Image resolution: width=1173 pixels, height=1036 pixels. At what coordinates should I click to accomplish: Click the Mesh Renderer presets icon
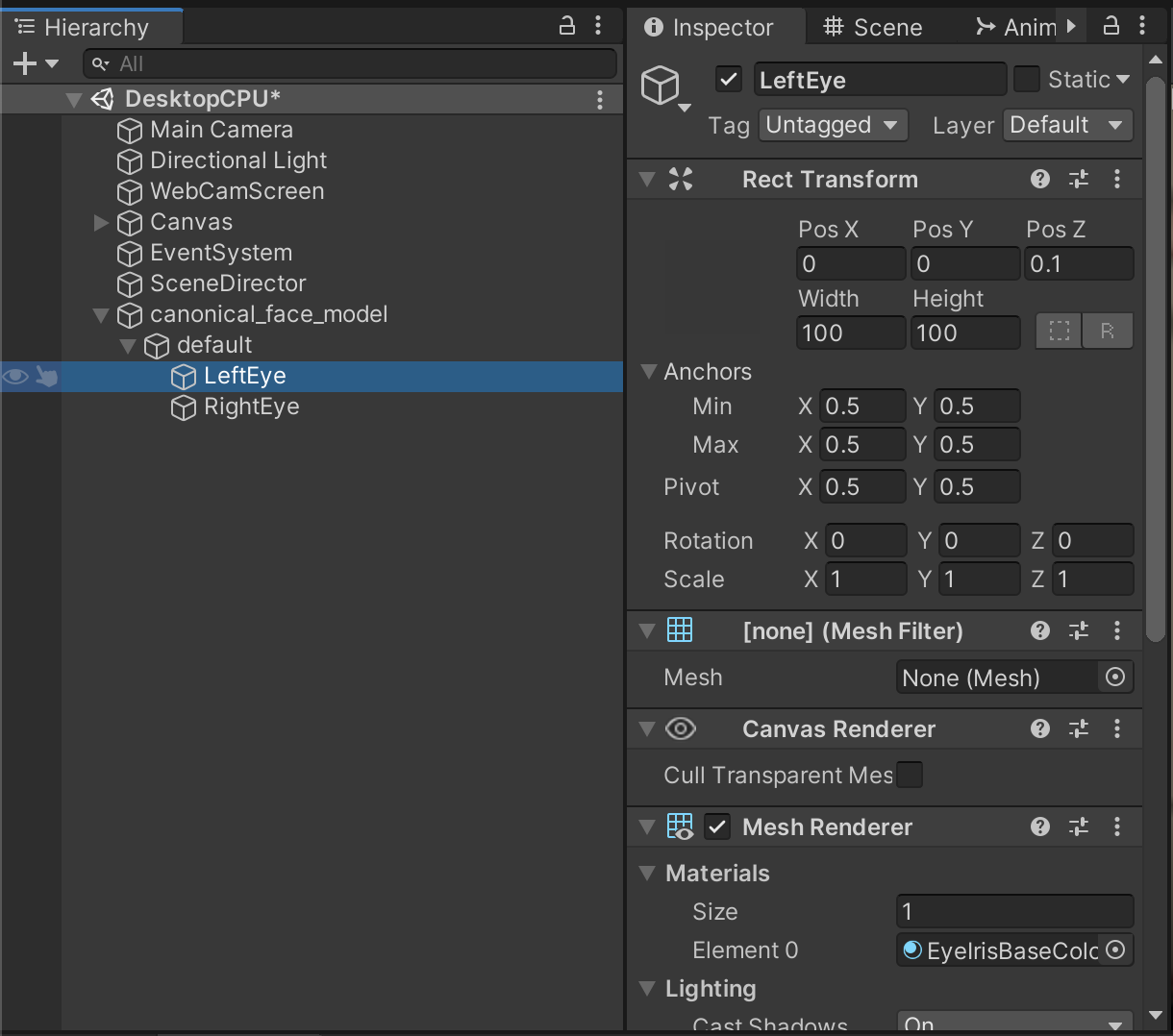point(1078,826)
